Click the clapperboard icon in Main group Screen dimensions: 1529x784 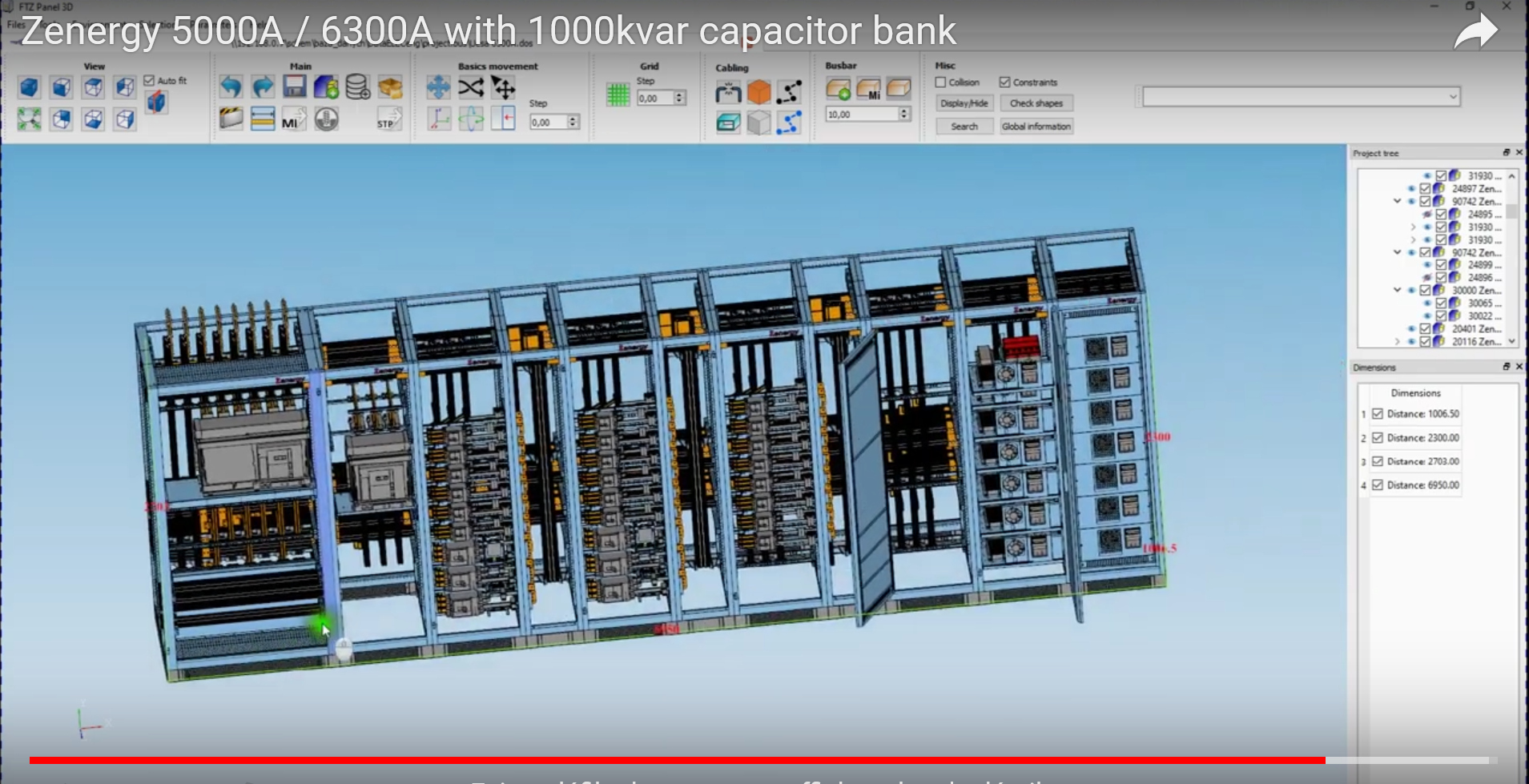[231, 119]
